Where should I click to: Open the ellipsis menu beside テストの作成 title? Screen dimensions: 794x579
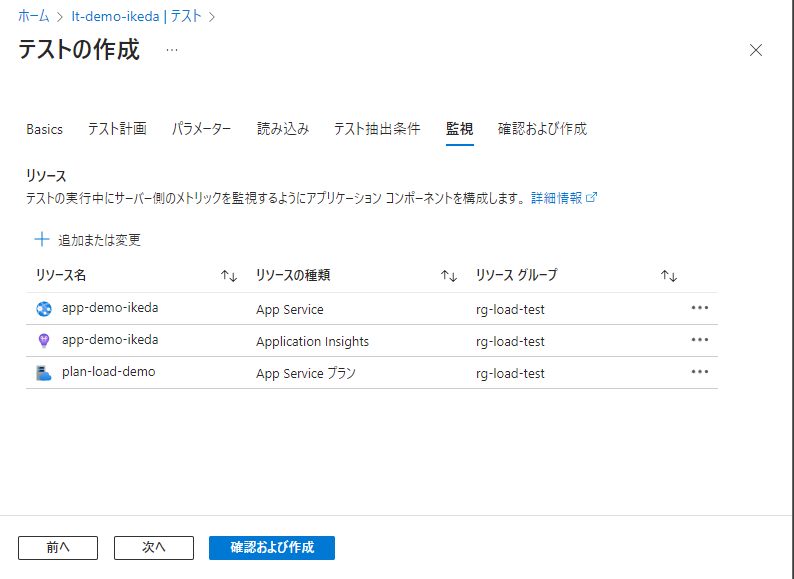[172, 50]
